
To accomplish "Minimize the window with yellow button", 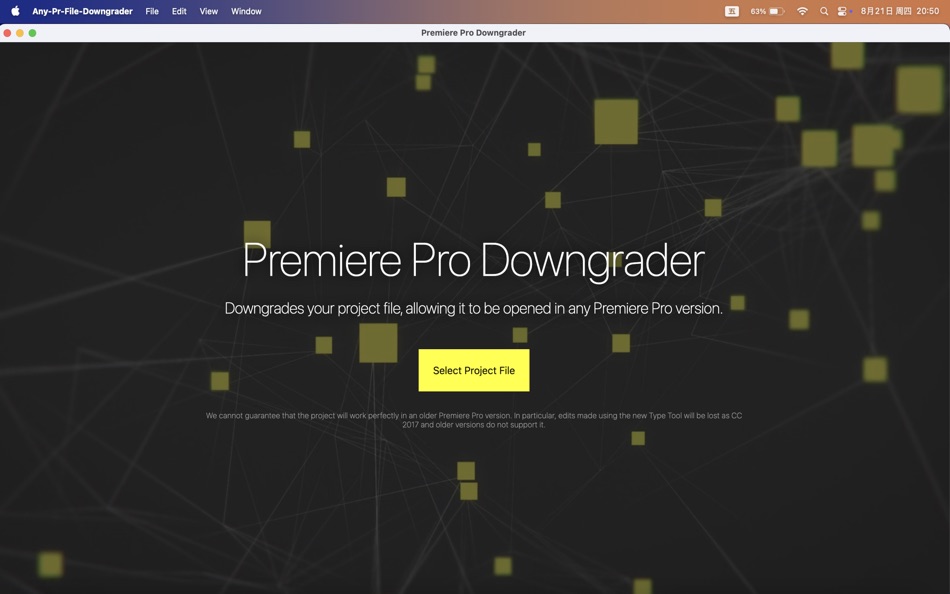I will pos(20,33).
